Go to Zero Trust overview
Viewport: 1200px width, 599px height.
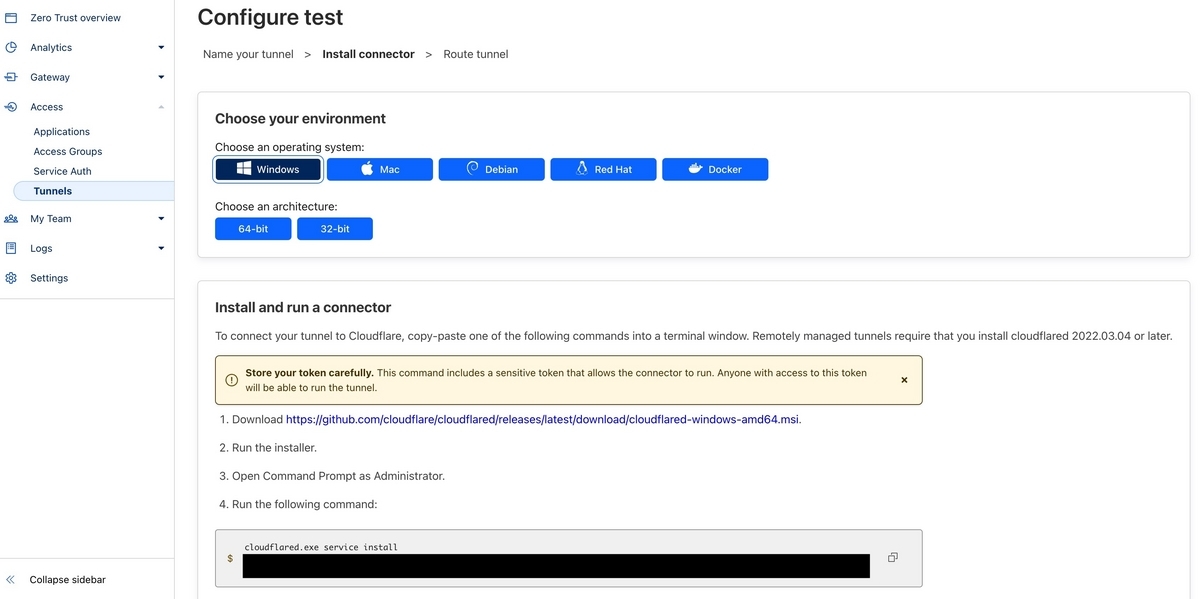click(75, 18)
